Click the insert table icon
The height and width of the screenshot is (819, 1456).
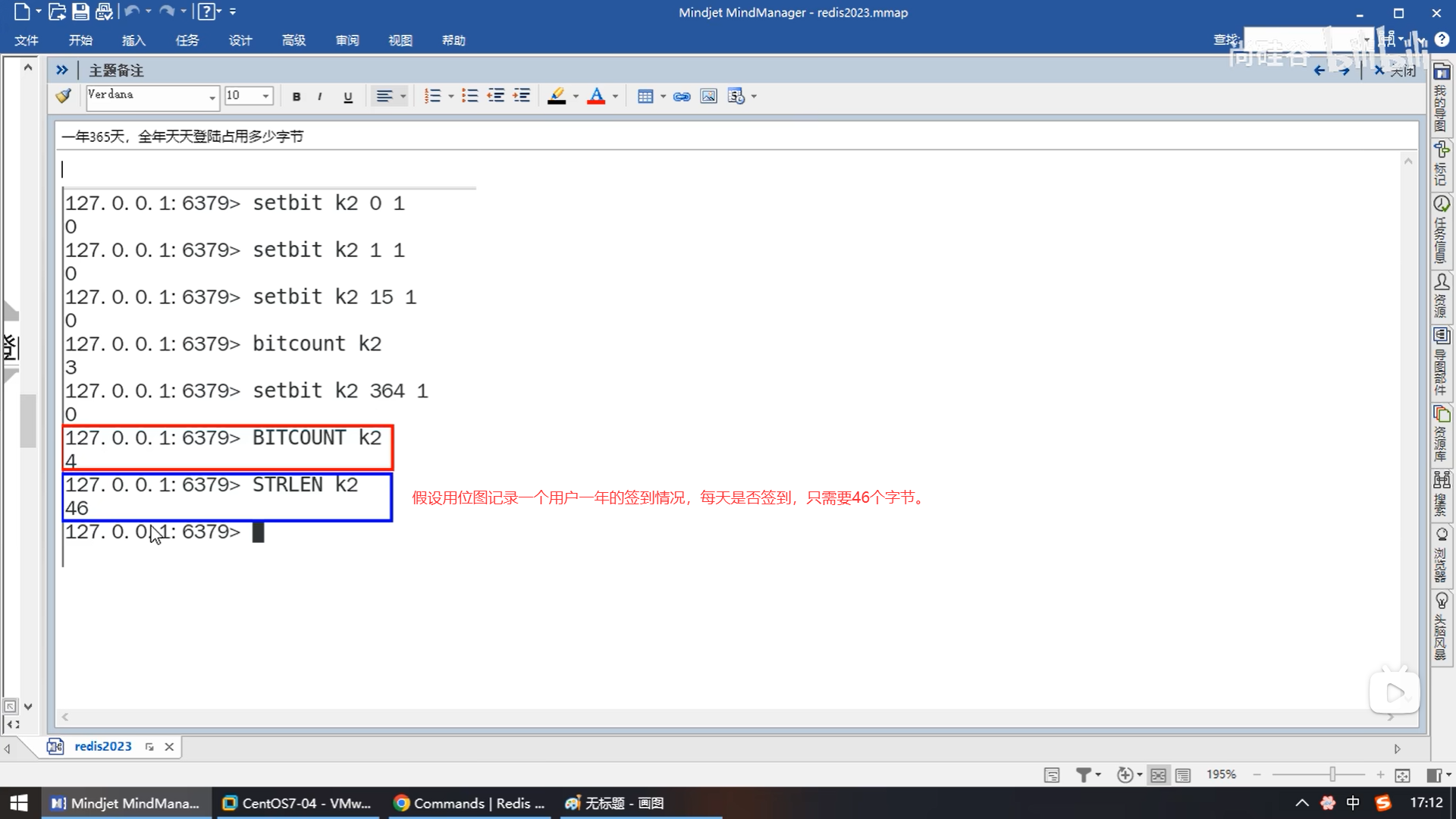click(x=645, y=96)
